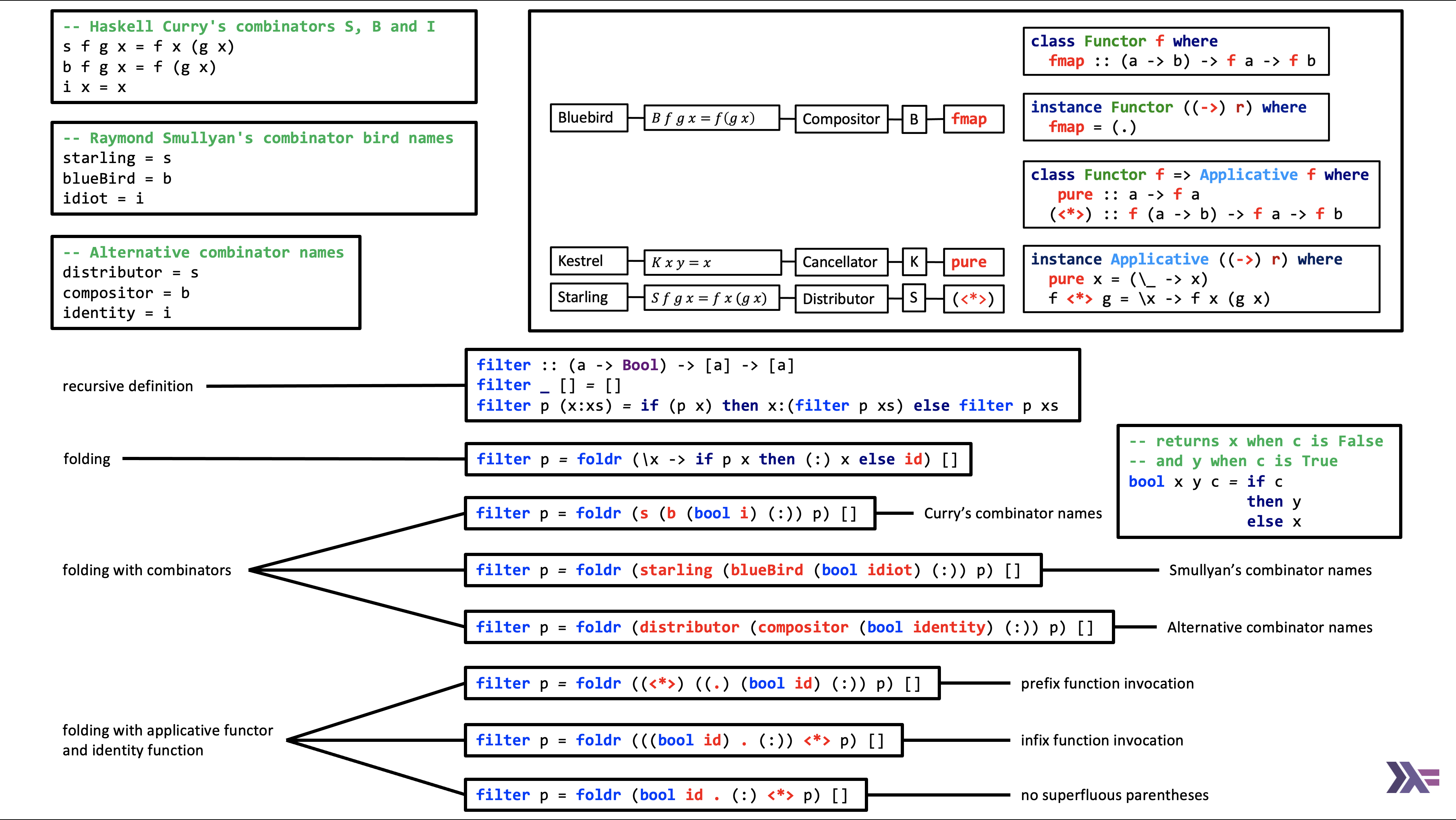Image resolution: width=1456 pixels, height=820 pixels.
Task: Click the 'fmap = (.)' line
Action: [x=1092, y=127]
